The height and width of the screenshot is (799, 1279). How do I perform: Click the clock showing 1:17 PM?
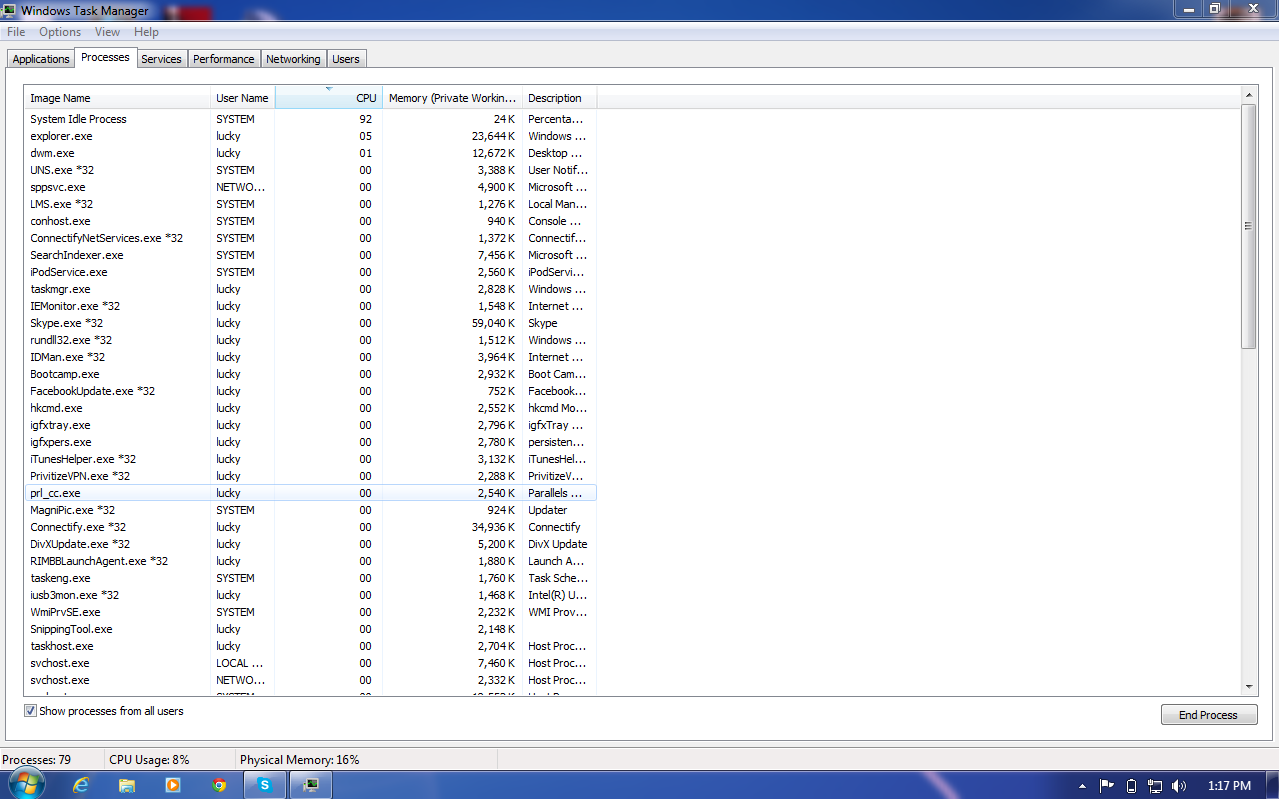(x=1229, y=786)
